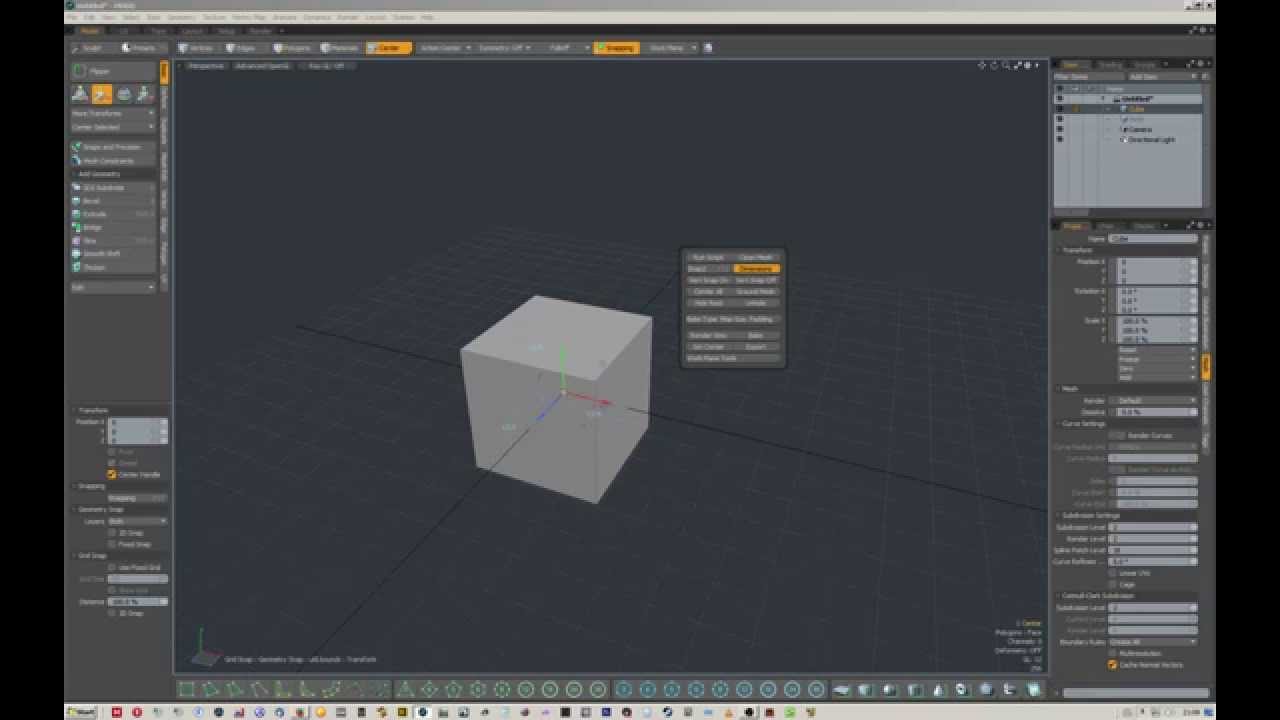This screenshot has height=720, width=1280.
Task: Adjust the Dissolve percentage slider
Action: pos(1157,412)
